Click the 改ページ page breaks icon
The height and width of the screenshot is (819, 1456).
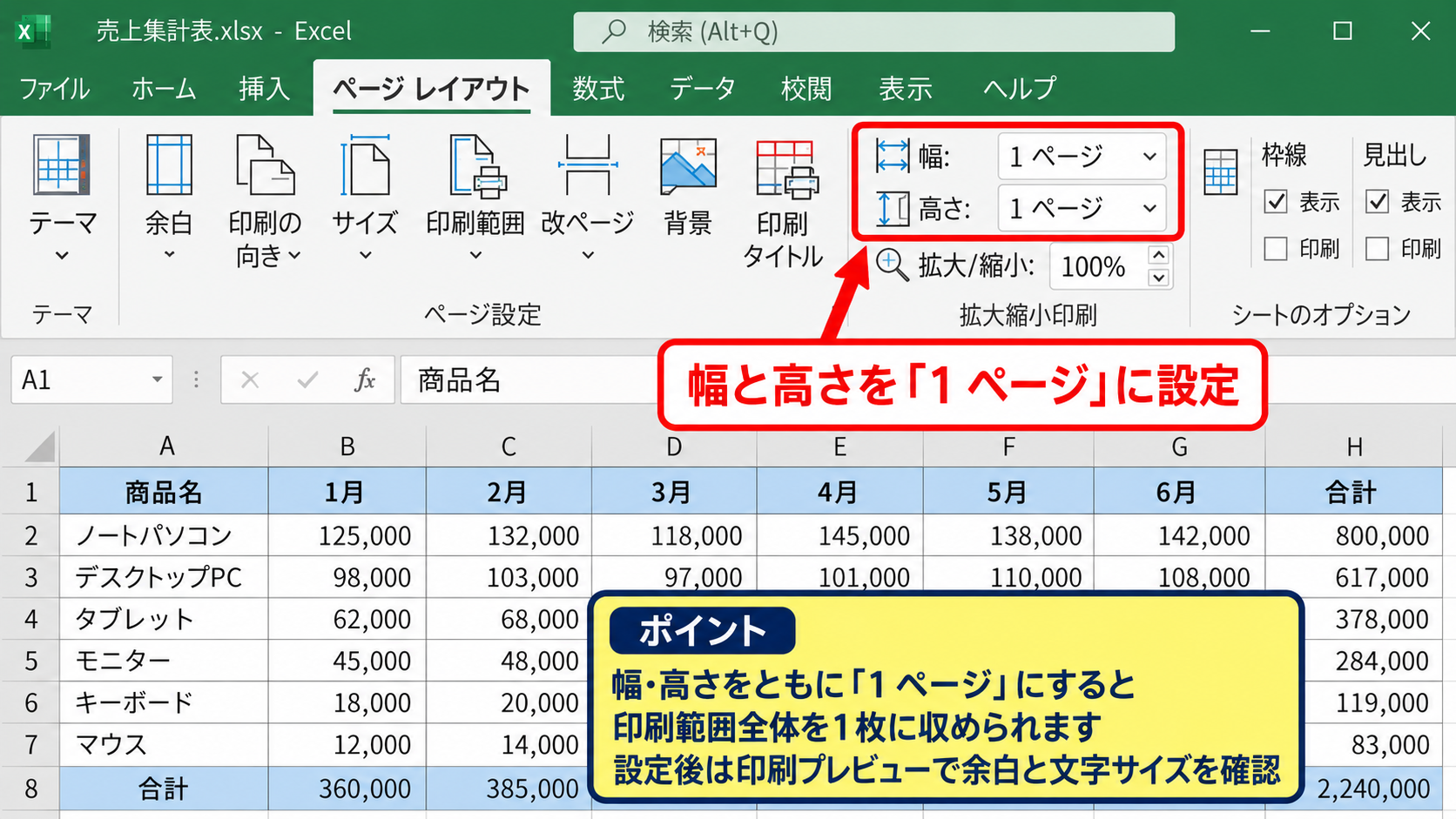588,165
